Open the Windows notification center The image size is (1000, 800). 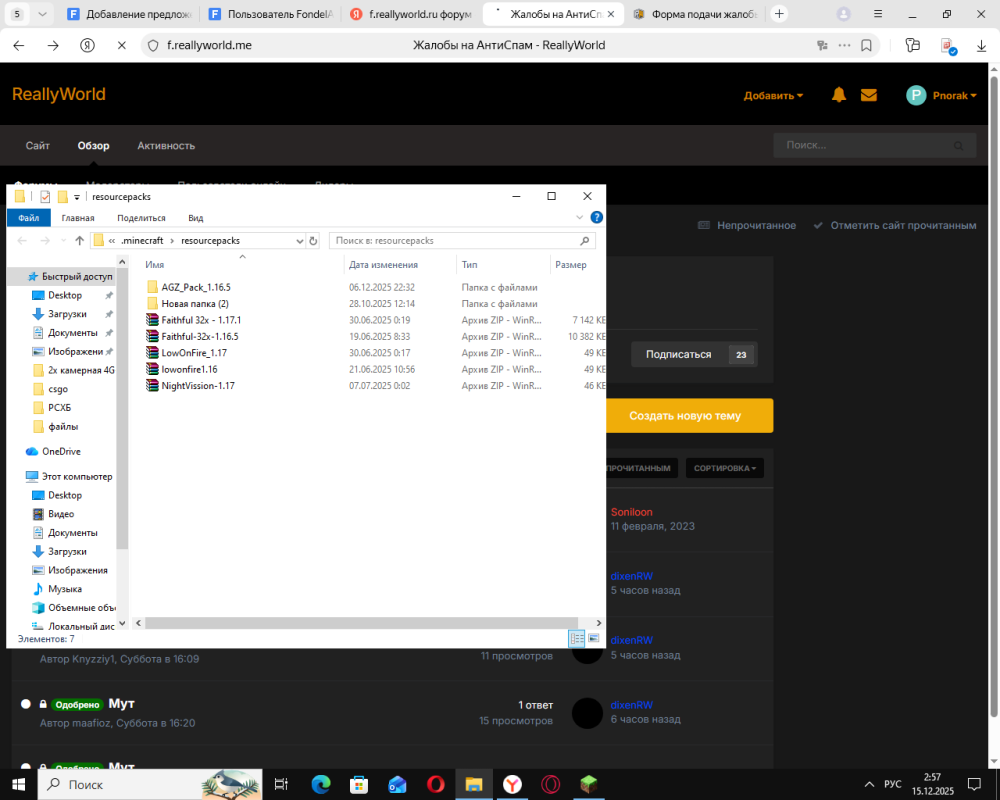pyautogui.click(x=974, y=784)
